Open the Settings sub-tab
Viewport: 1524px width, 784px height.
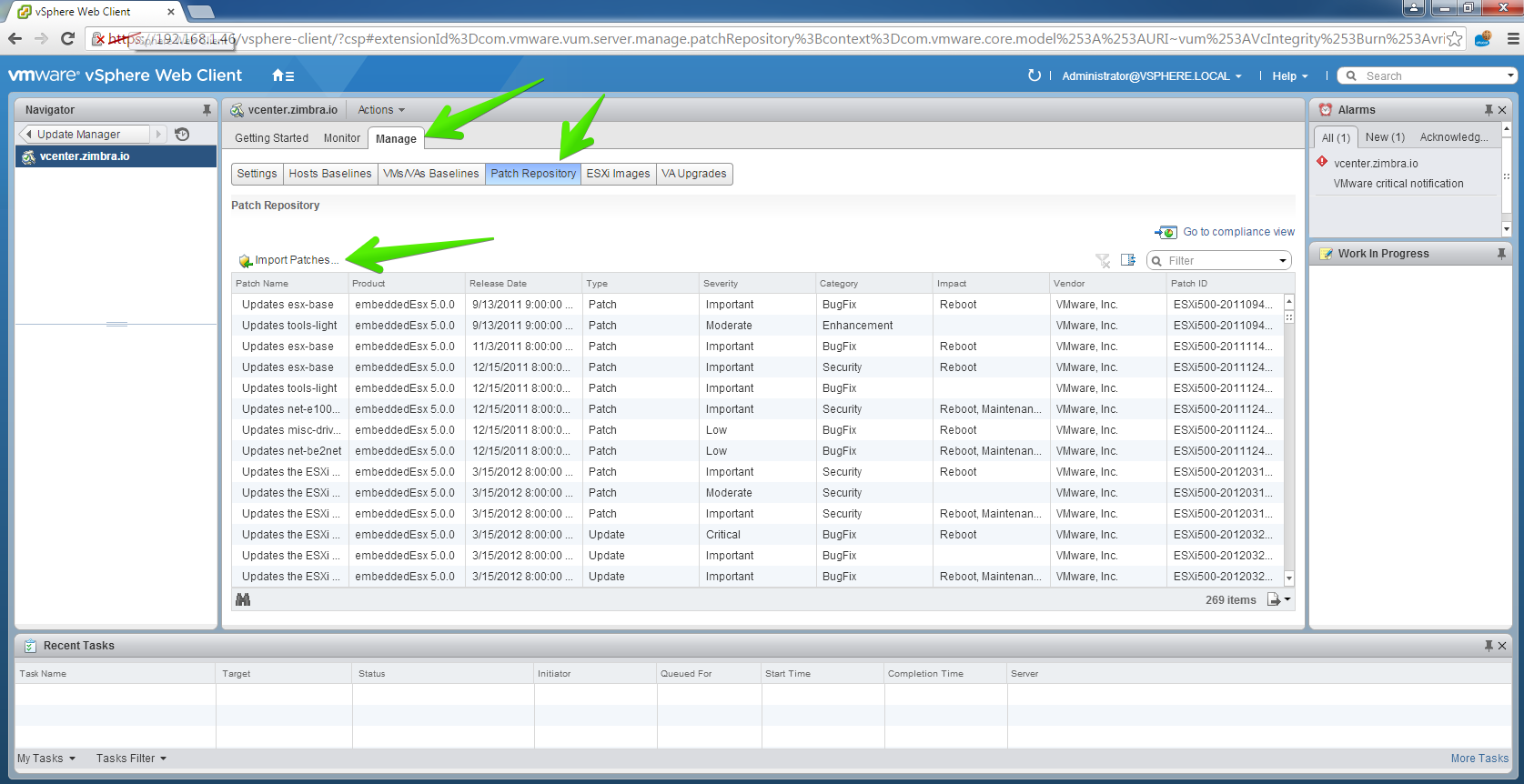point(257,174)
